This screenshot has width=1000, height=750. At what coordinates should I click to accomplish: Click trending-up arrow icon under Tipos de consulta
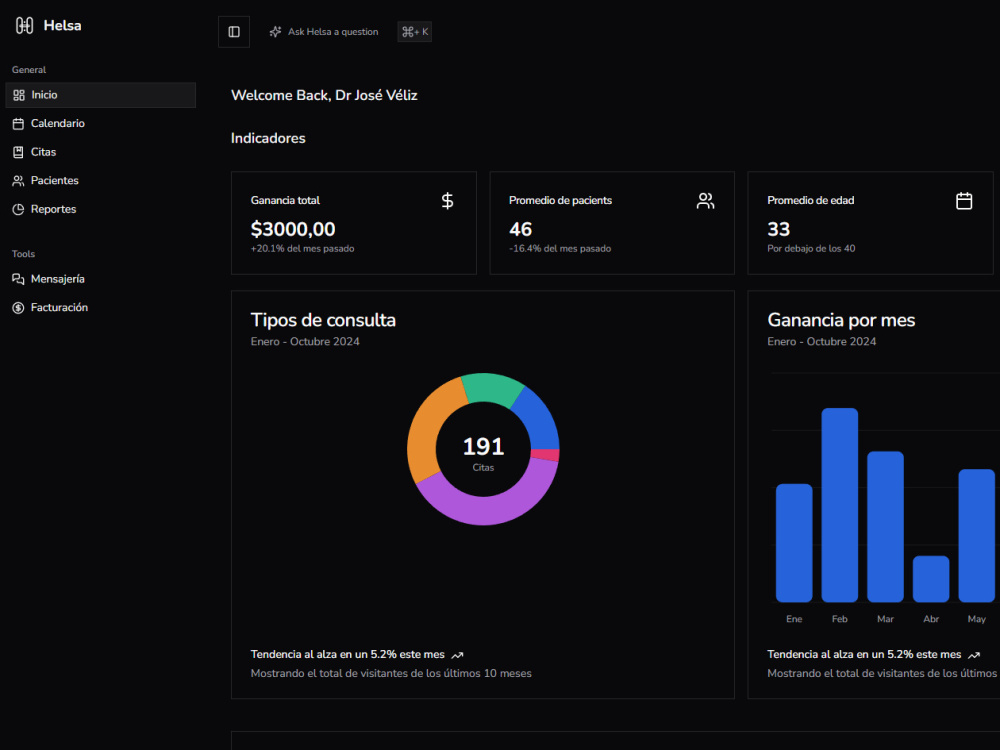pyautogui.click(x=457, y=655)
